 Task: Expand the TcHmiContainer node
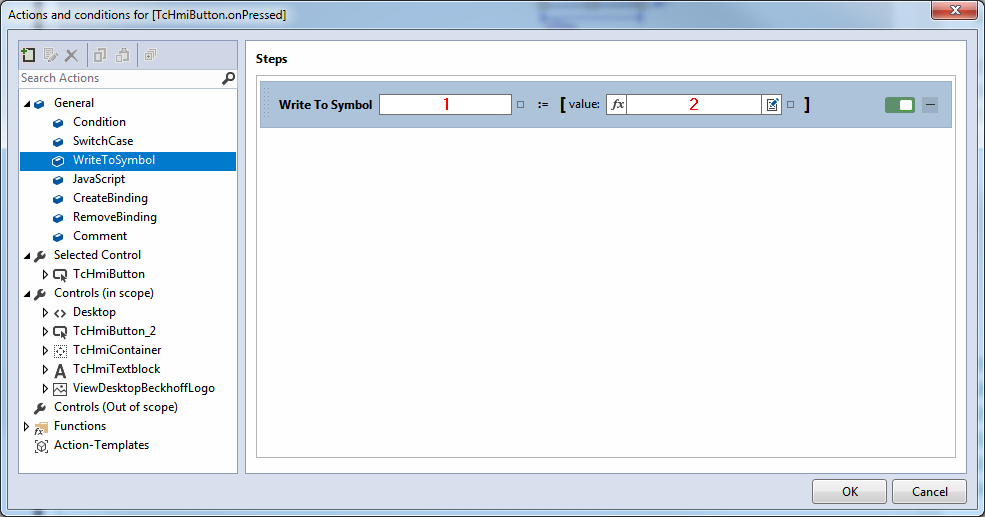pyautogui.click(x=45, y=351)
